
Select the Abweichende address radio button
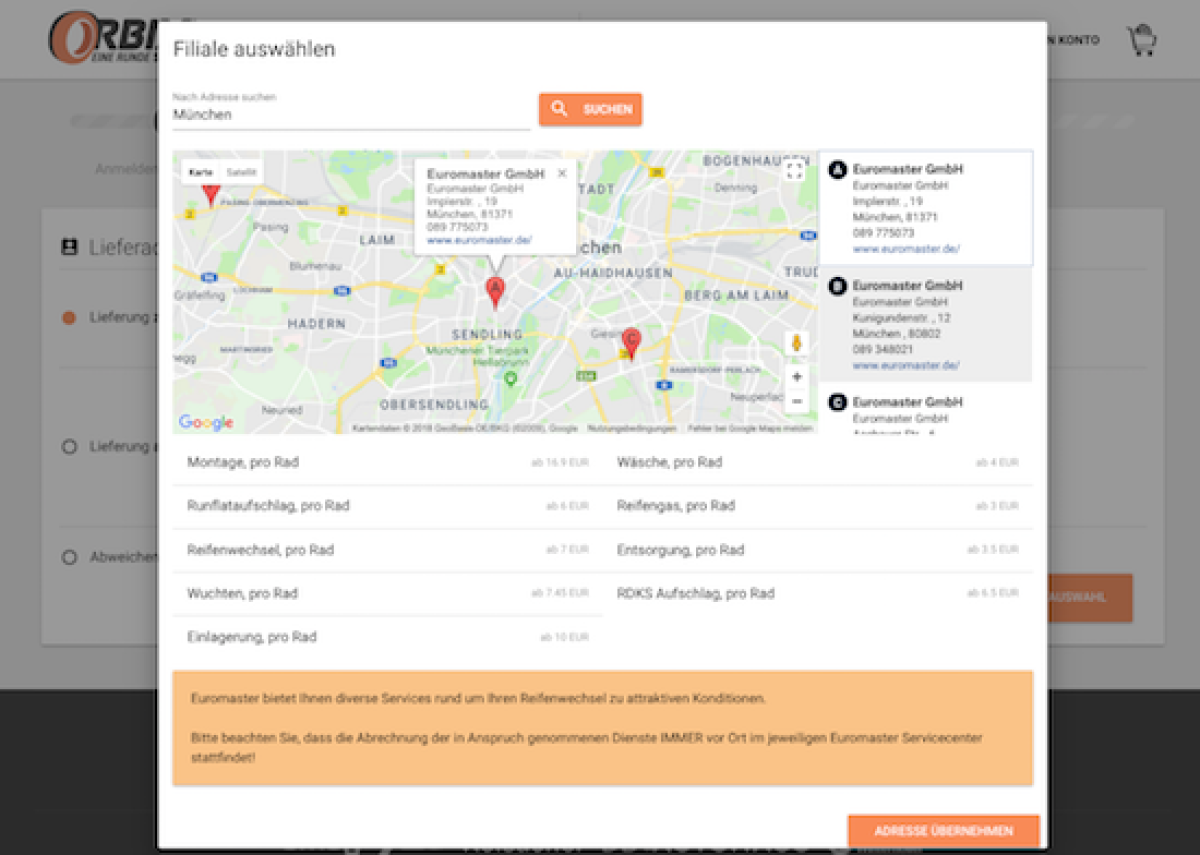(x=69, y=557)
